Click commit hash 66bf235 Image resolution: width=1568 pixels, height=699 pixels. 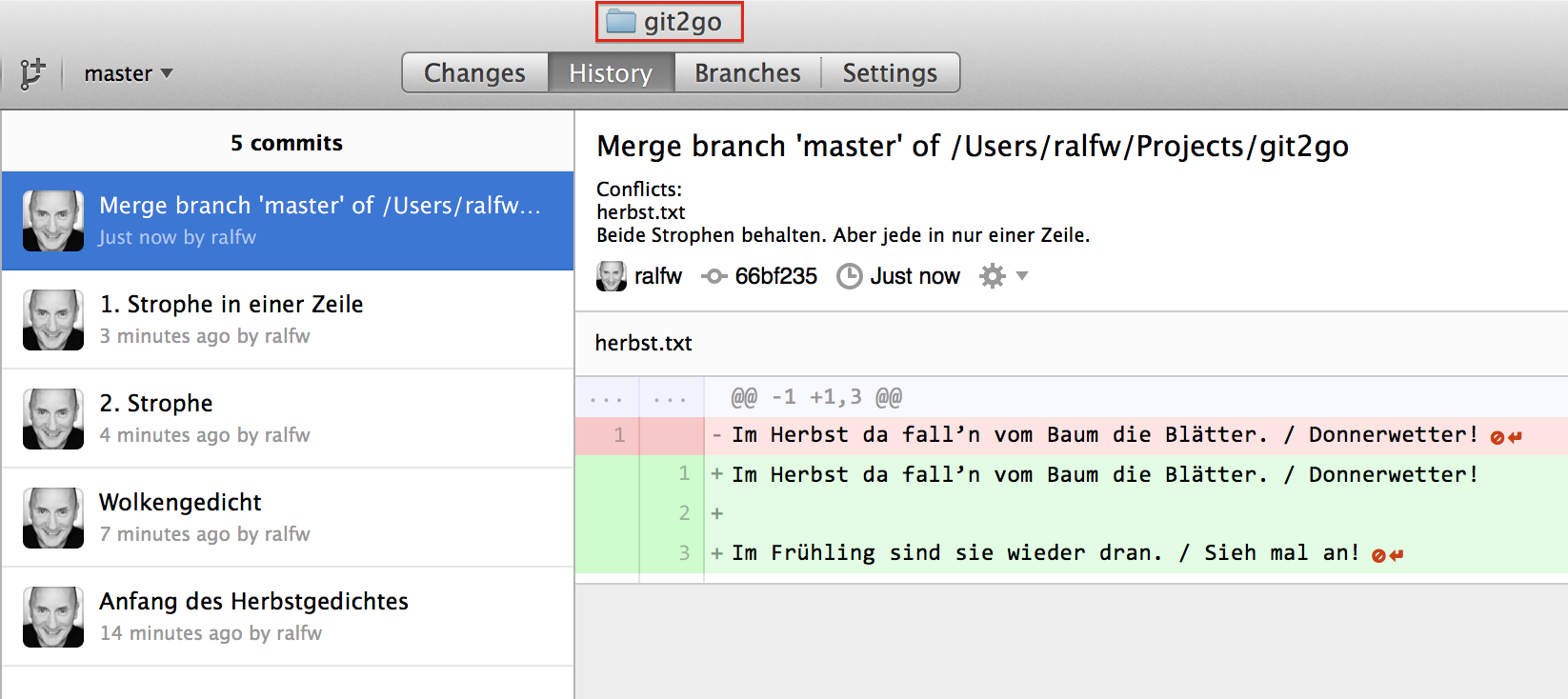pos(775,276)
